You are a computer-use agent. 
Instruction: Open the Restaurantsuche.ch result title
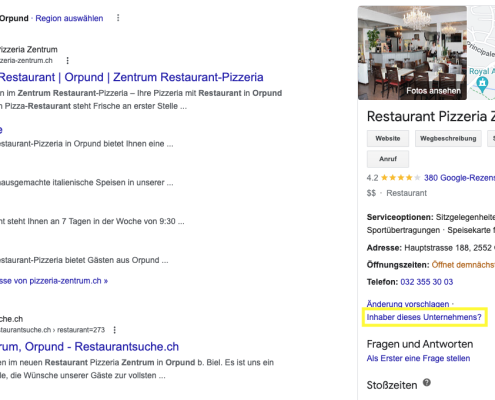pyautogui.click(x=89, y=347)
